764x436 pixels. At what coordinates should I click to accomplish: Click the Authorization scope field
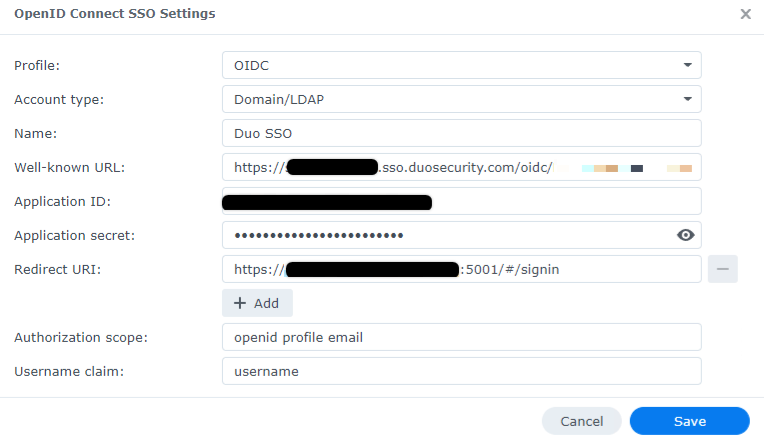pyautogui.click(x=461, y=337)
